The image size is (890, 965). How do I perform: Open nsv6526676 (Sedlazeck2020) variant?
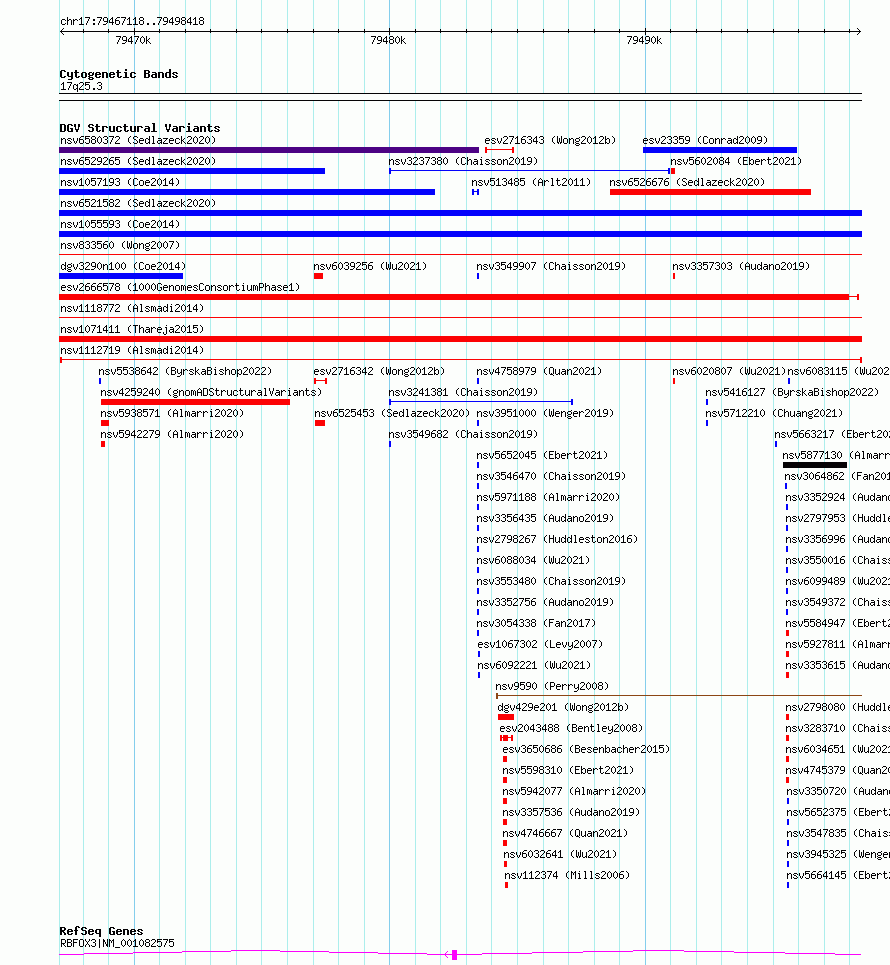pos(687,182)
